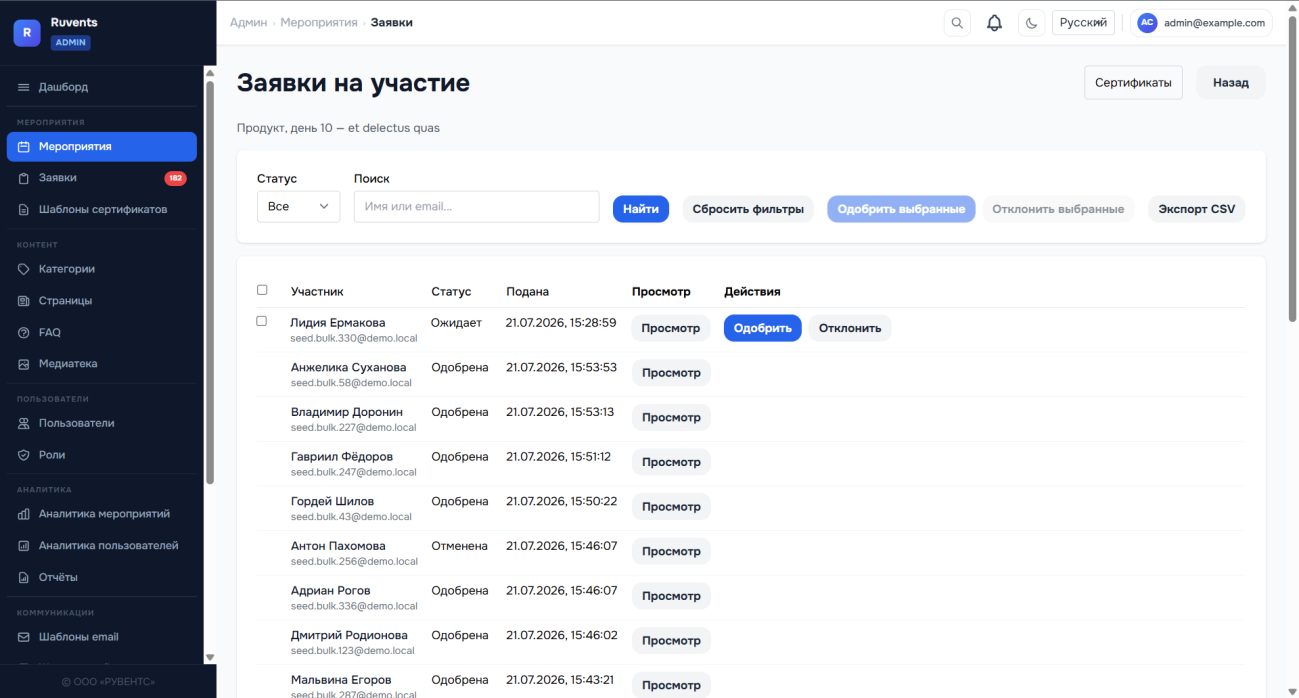The width and height of the screenshot is (1299, 698).
Task: Open the admin@example.com account menu
Action: click(x=1201, y=23)
